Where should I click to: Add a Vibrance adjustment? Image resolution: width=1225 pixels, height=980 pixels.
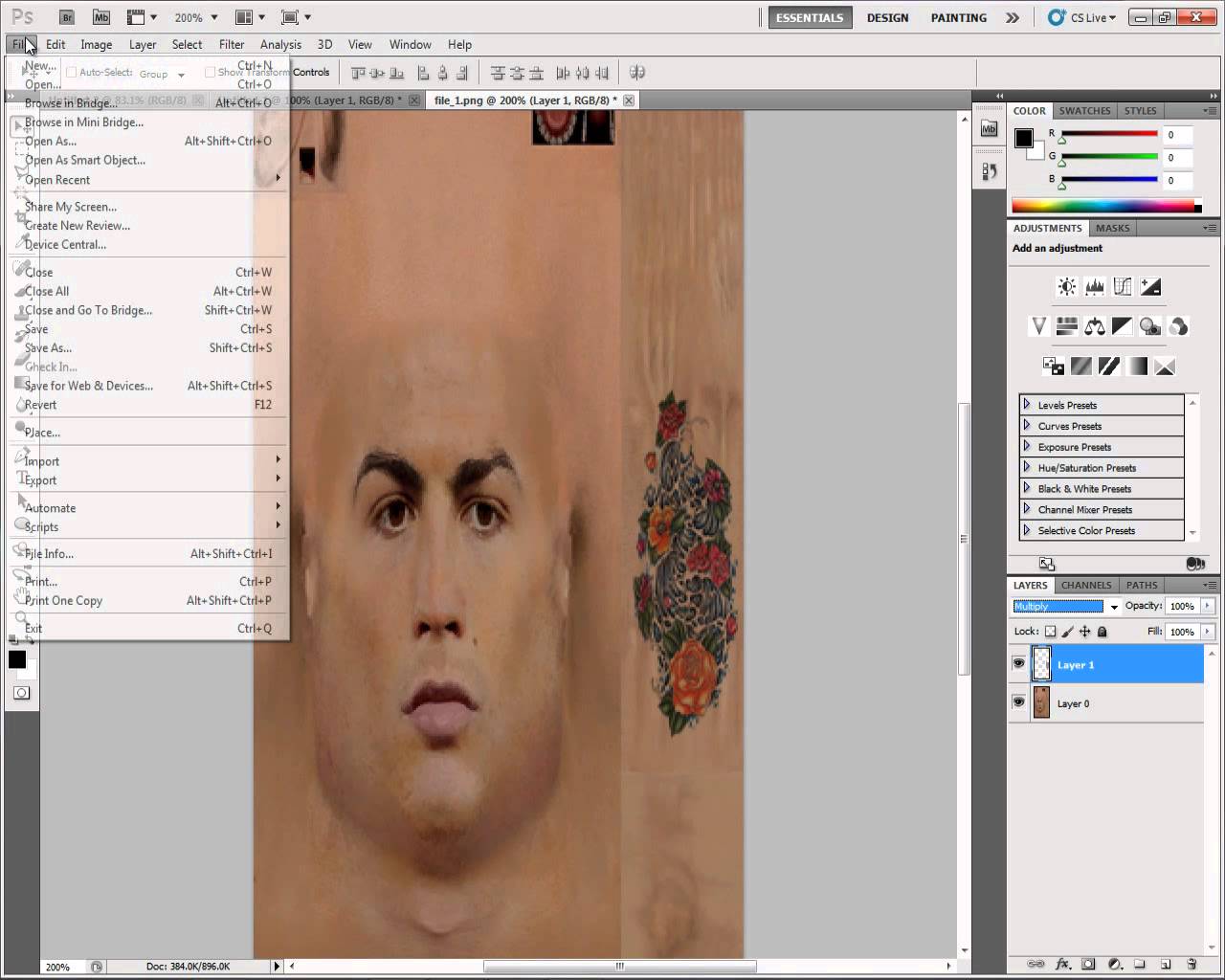click(1038, 326)
